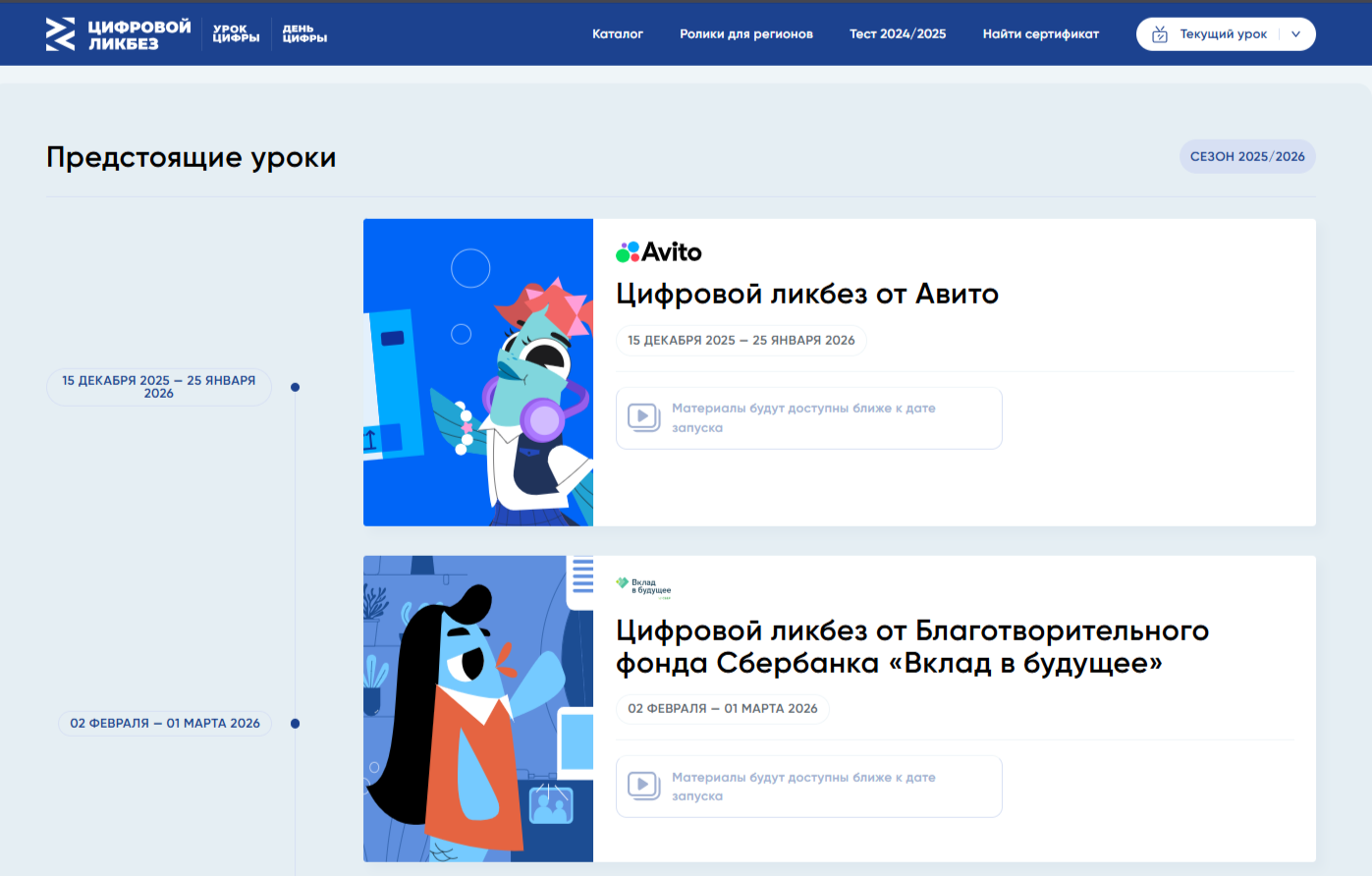
Task: Click the Вклад в будущее logo
Action: point(643,587)
